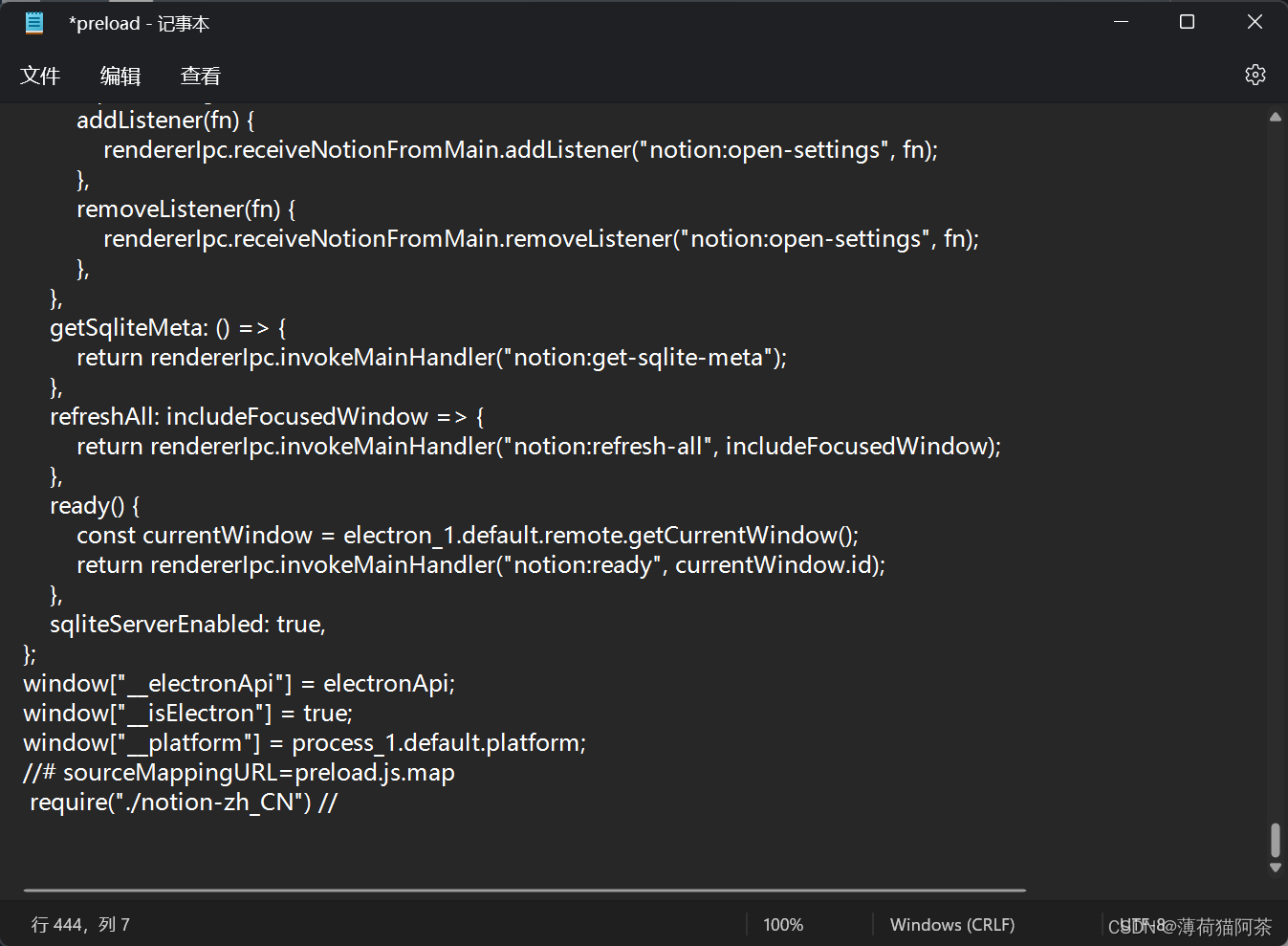Click the "notion:refresh-all" return line
Image resolution: width=1288 pixels, height=946 pixels.
point(539,447)
